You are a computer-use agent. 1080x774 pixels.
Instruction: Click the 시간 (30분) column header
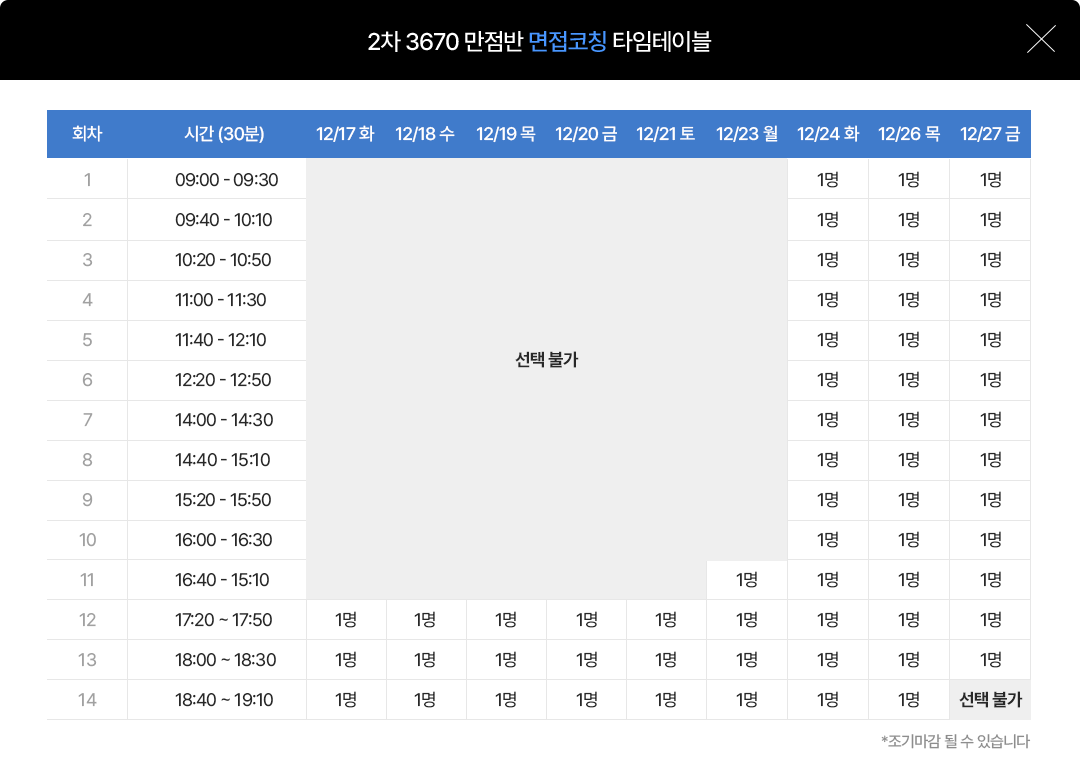225,134
